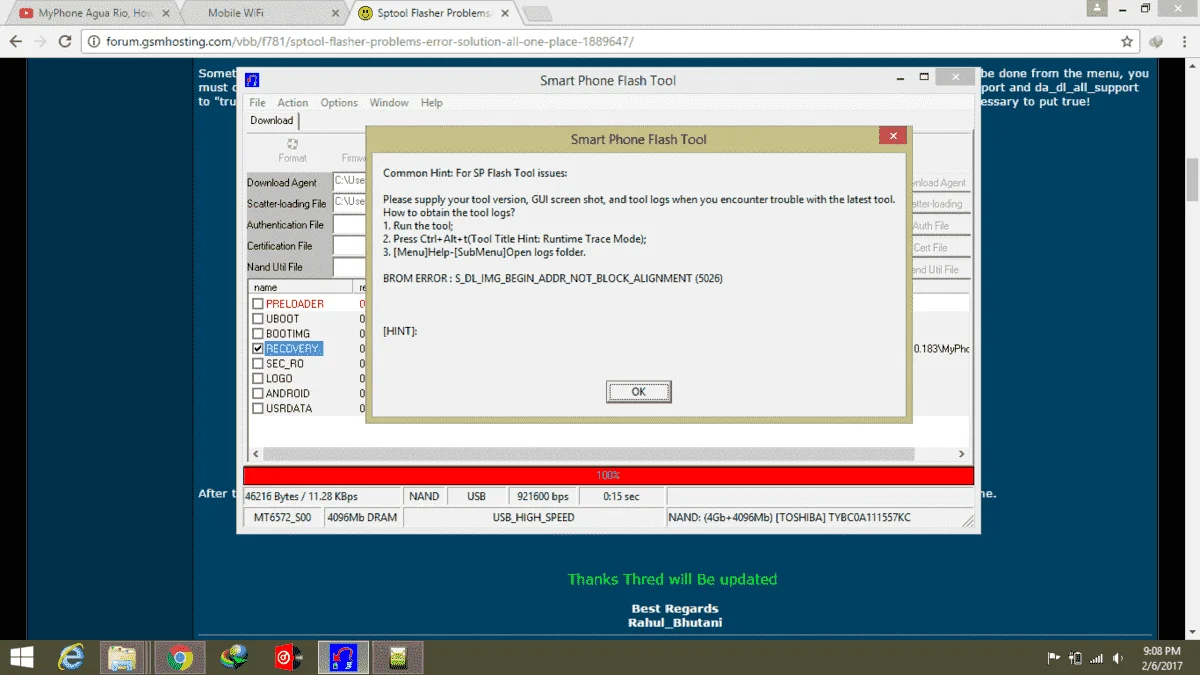Viewport: 1200px width, 675px height.
Task: Bookmark this page with the star icon
Action: (1127, 42)
